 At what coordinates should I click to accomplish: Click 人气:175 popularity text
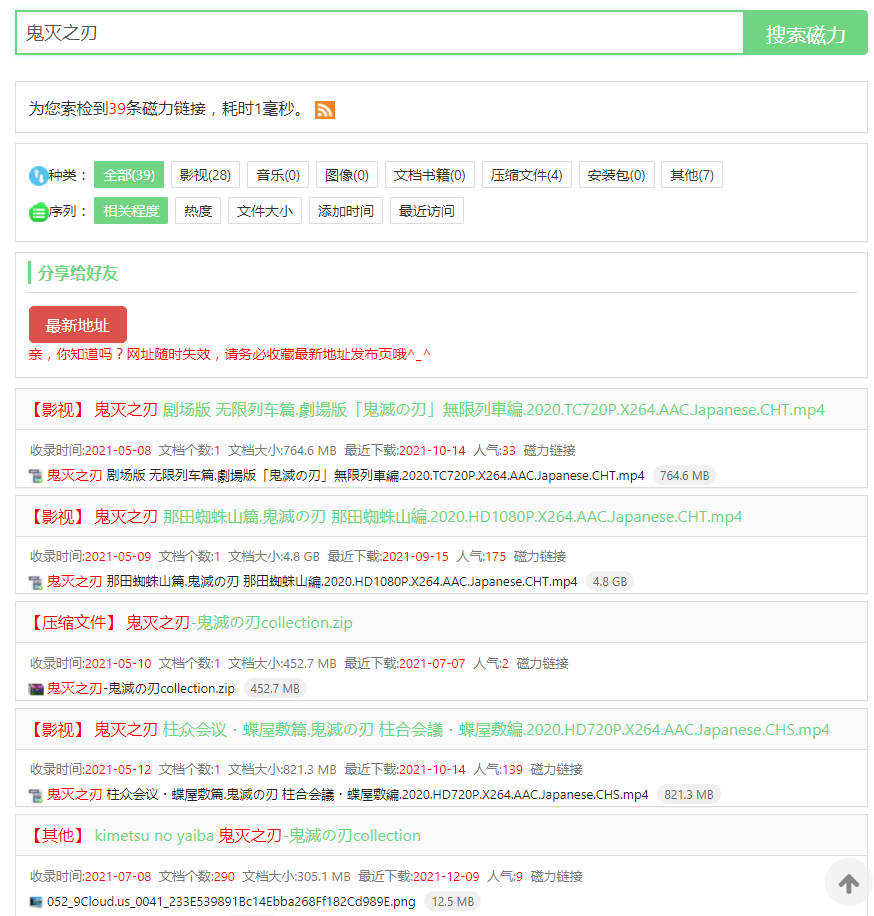(x=481, y=557)
